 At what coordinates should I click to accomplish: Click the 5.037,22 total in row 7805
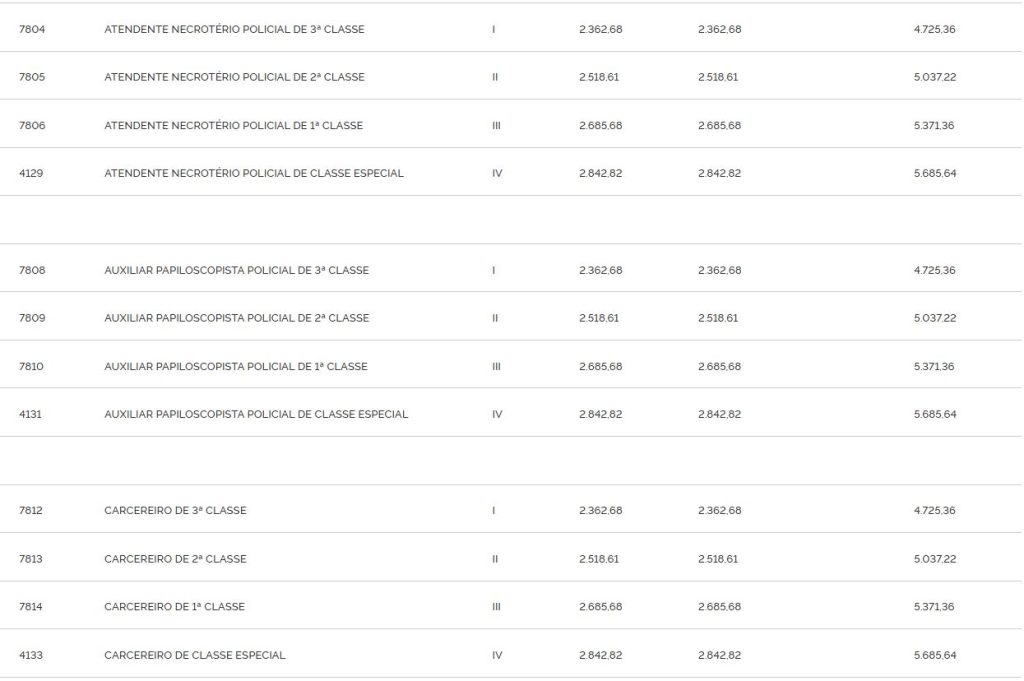pos(934,77)
